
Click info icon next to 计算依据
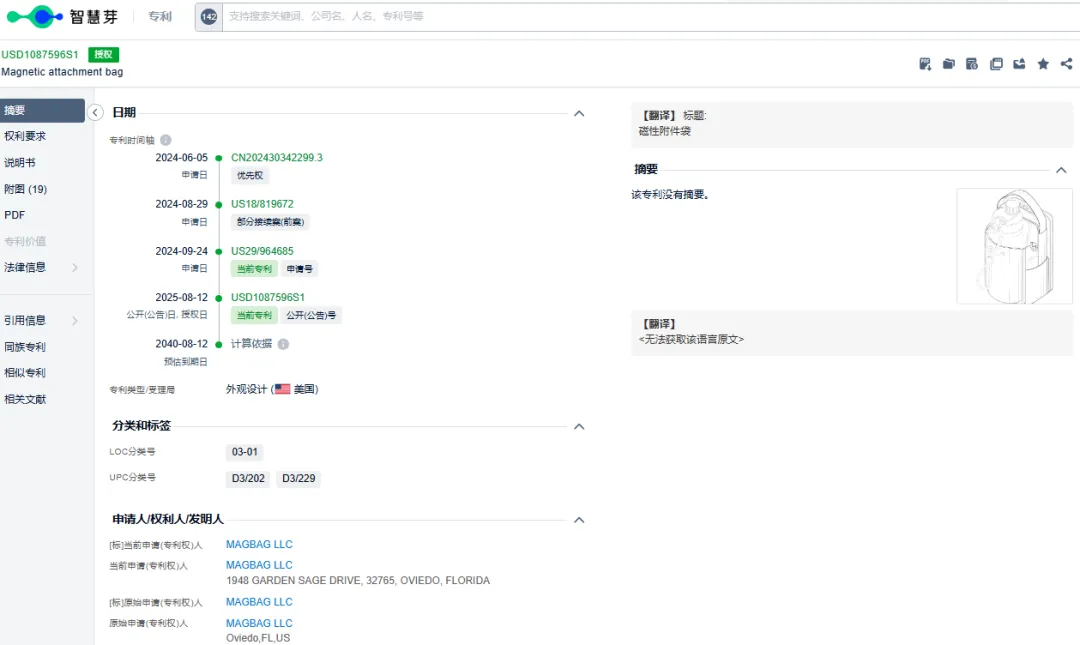(283, 344)
